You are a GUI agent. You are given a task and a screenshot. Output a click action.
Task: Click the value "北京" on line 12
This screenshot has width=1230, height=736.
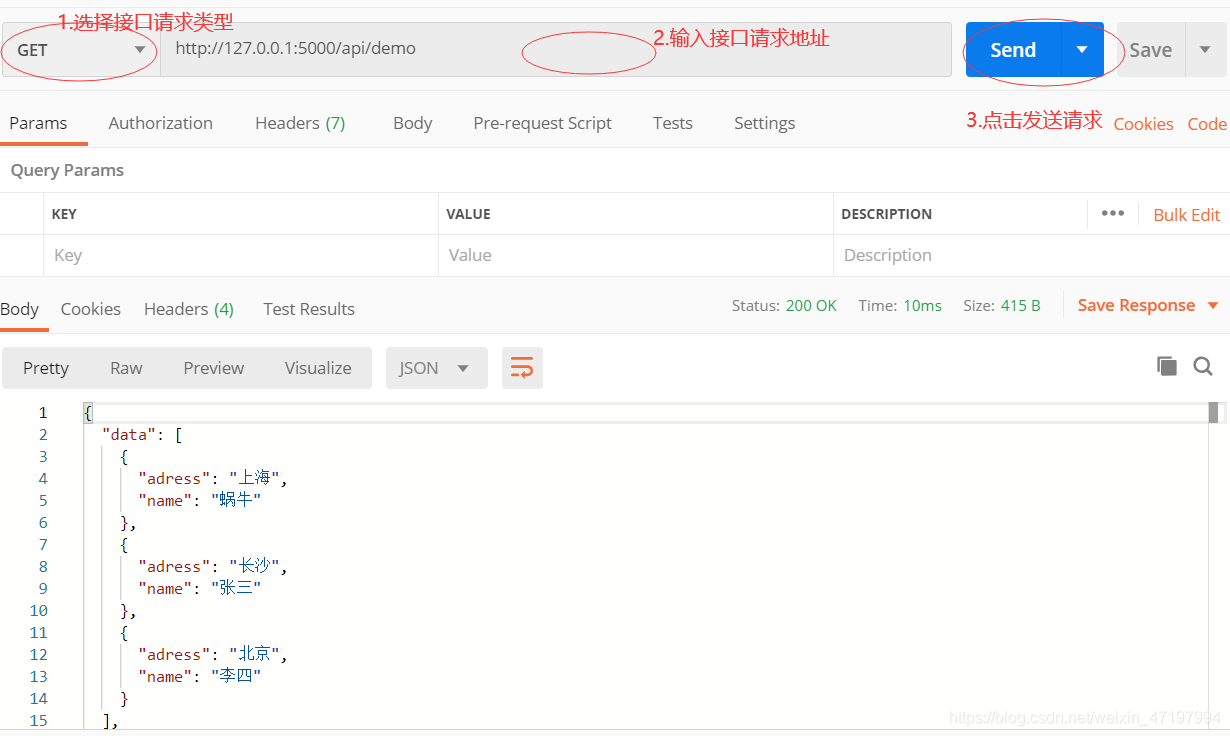tap(254, 654)
